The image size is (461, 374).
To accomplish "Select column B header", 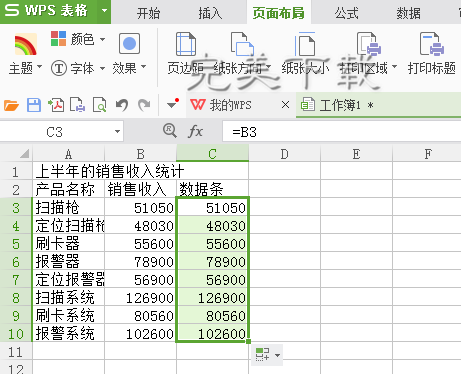I will pos(140,154).
